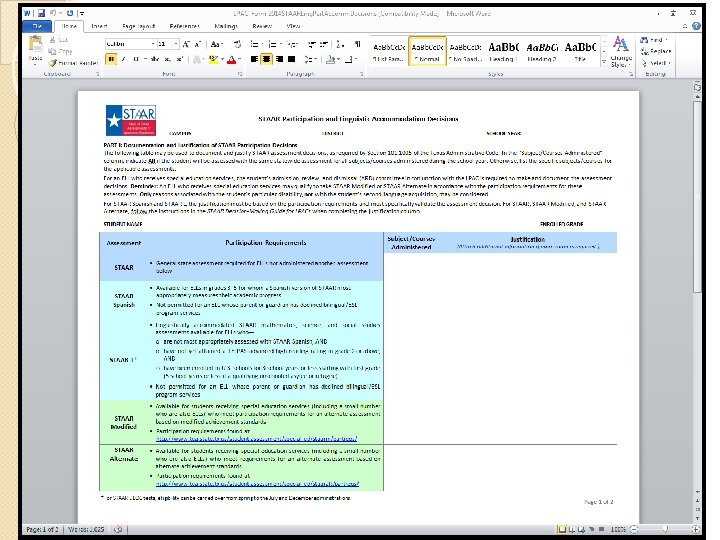Click the Draft view icon in status bar

(601, 529)
